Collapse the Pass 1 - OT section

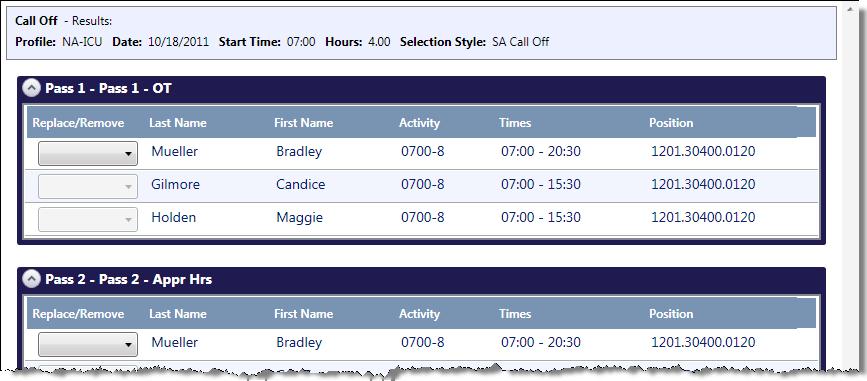click(32, 88)
